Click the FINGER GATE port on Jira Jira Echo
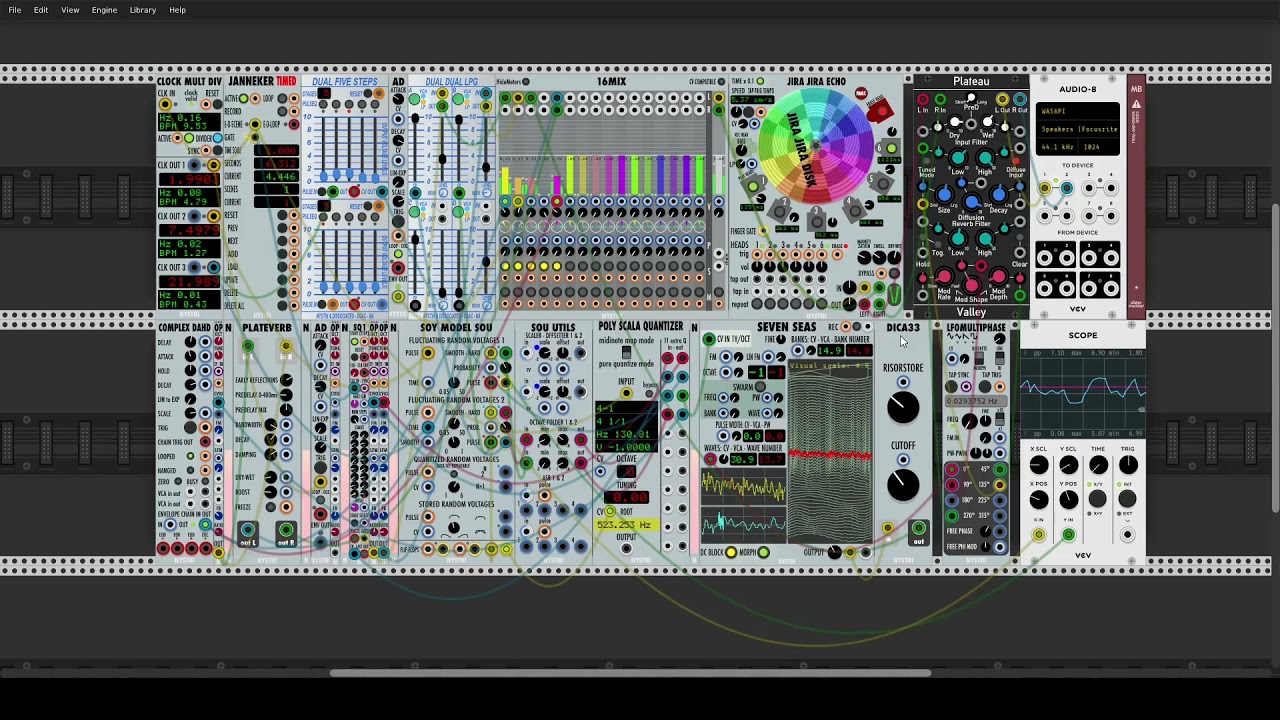This screenshot has height=720, width=1280. pyautogui.click(x=764, y=231)
